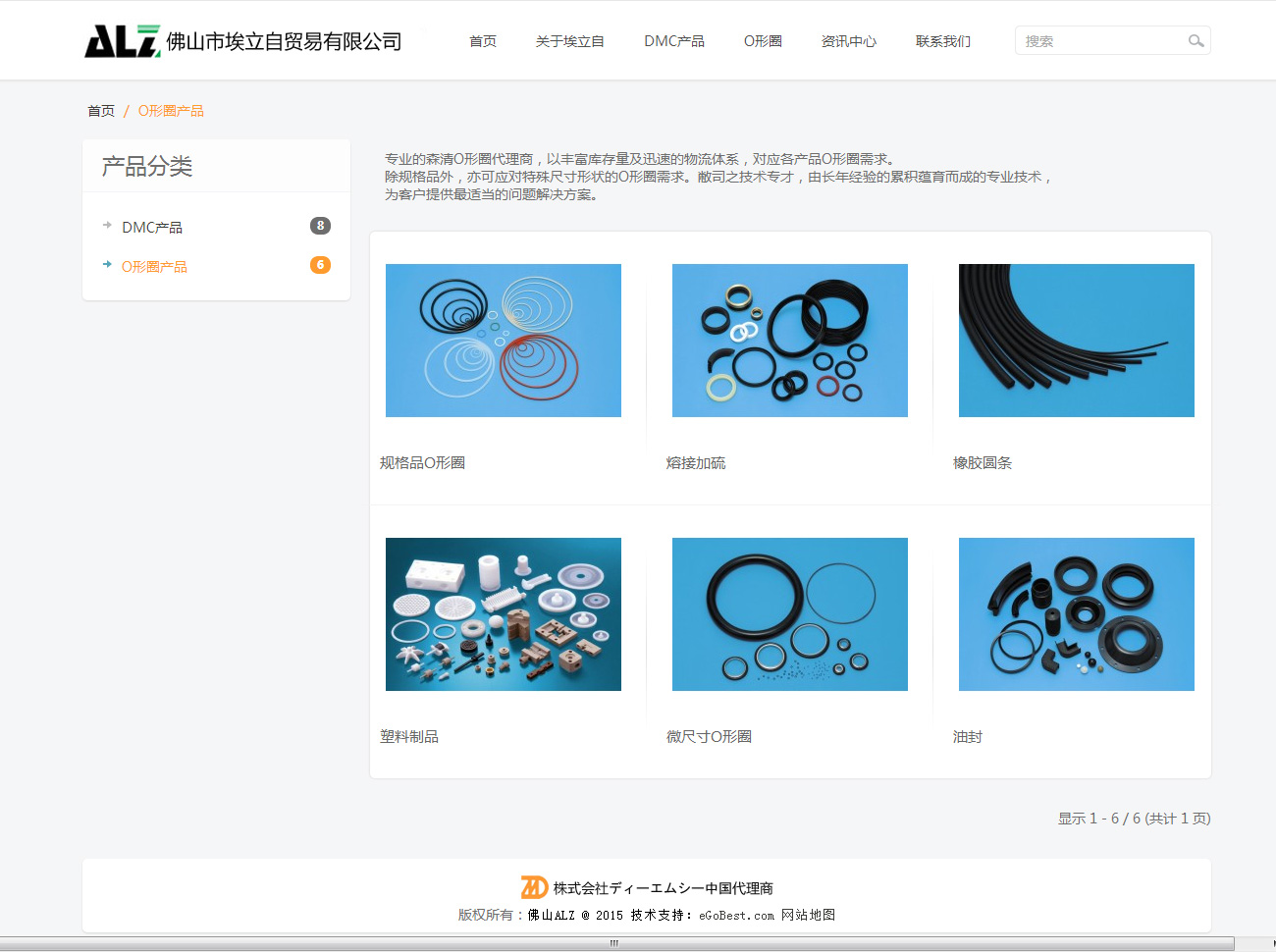Click the search magnifier icon
Viewport: 1276px width, 952px height.
click(1196, 41)
